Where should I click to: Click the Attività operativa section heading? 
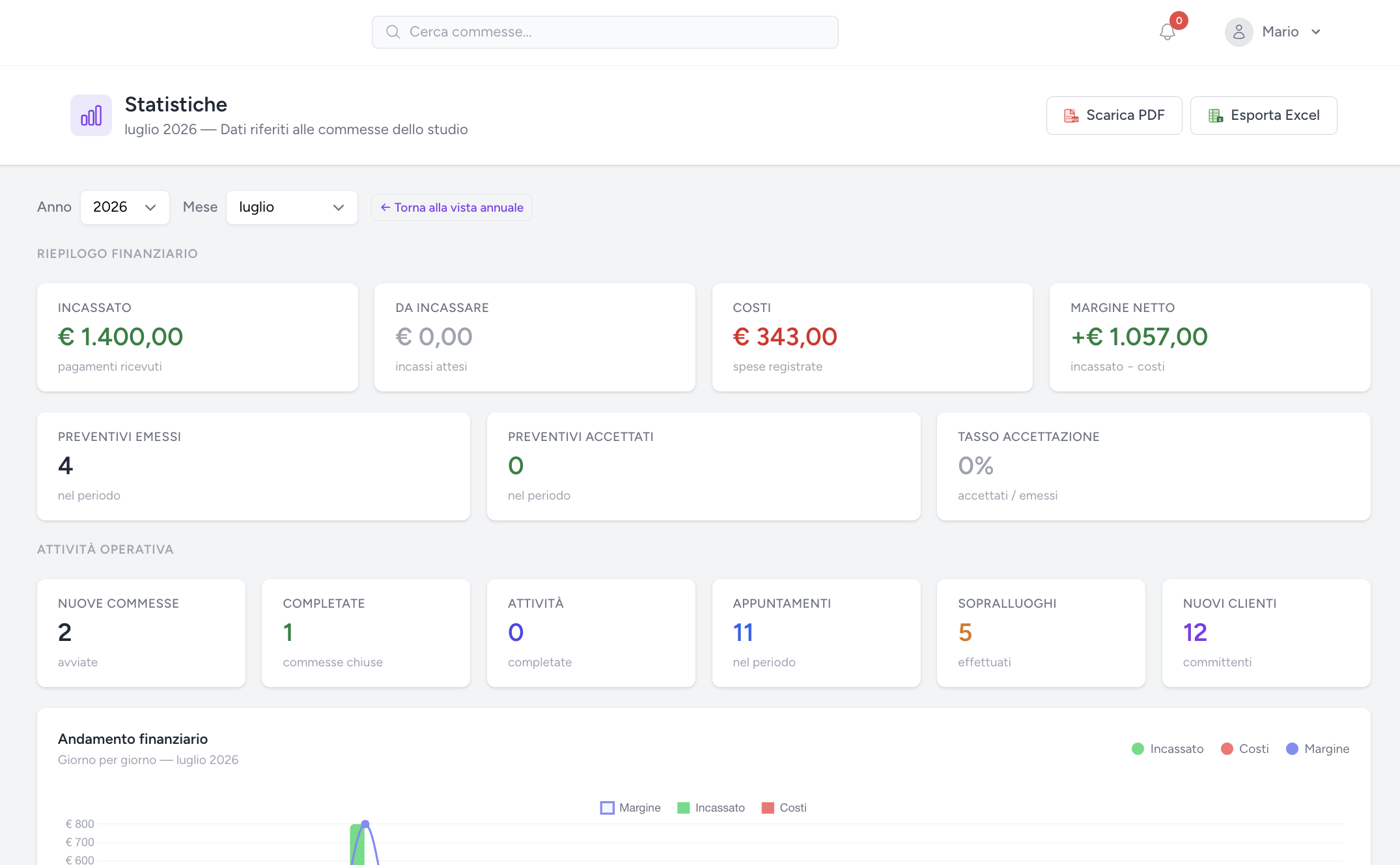[105, 550]
